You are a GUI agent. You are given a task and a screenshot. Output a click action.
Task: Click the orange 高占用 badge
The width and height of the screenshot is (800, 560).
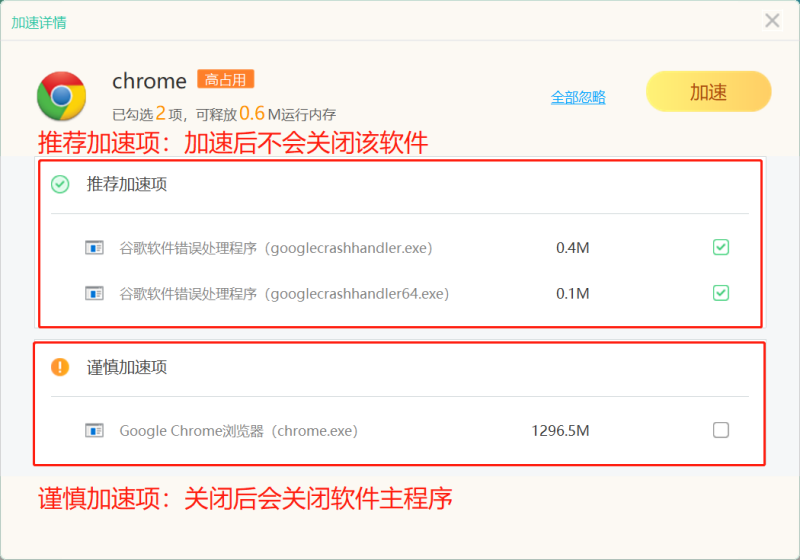coord(226,79)
